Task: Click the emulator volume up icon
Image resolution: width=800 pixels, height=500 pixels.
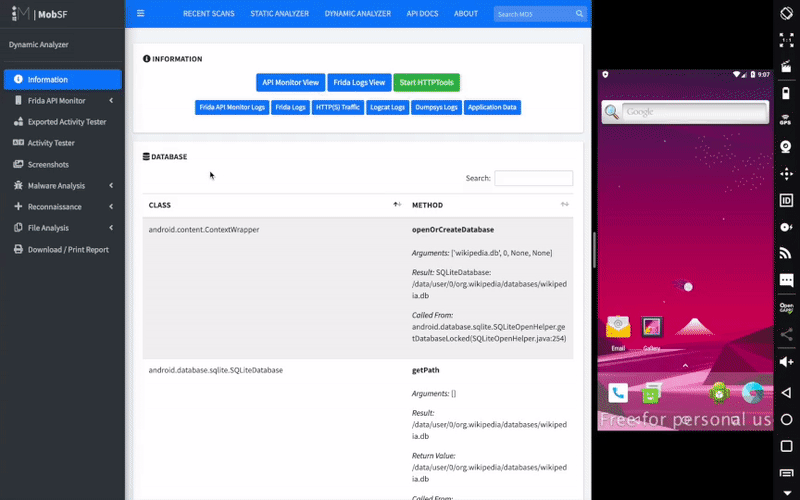Action: coord(786,362)
